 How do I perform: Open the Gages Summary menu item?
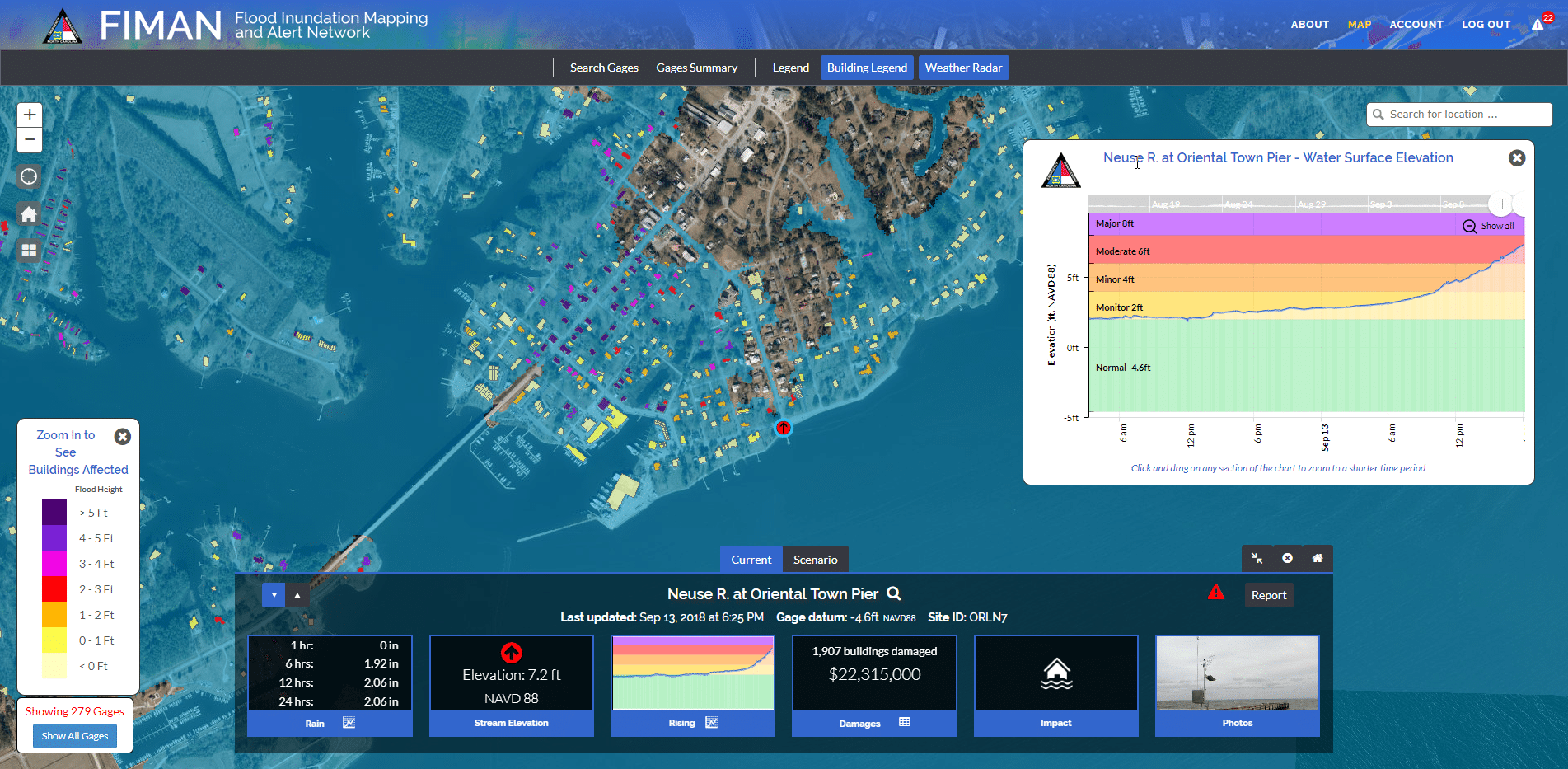pyautogui.click(x=696, y=68)
